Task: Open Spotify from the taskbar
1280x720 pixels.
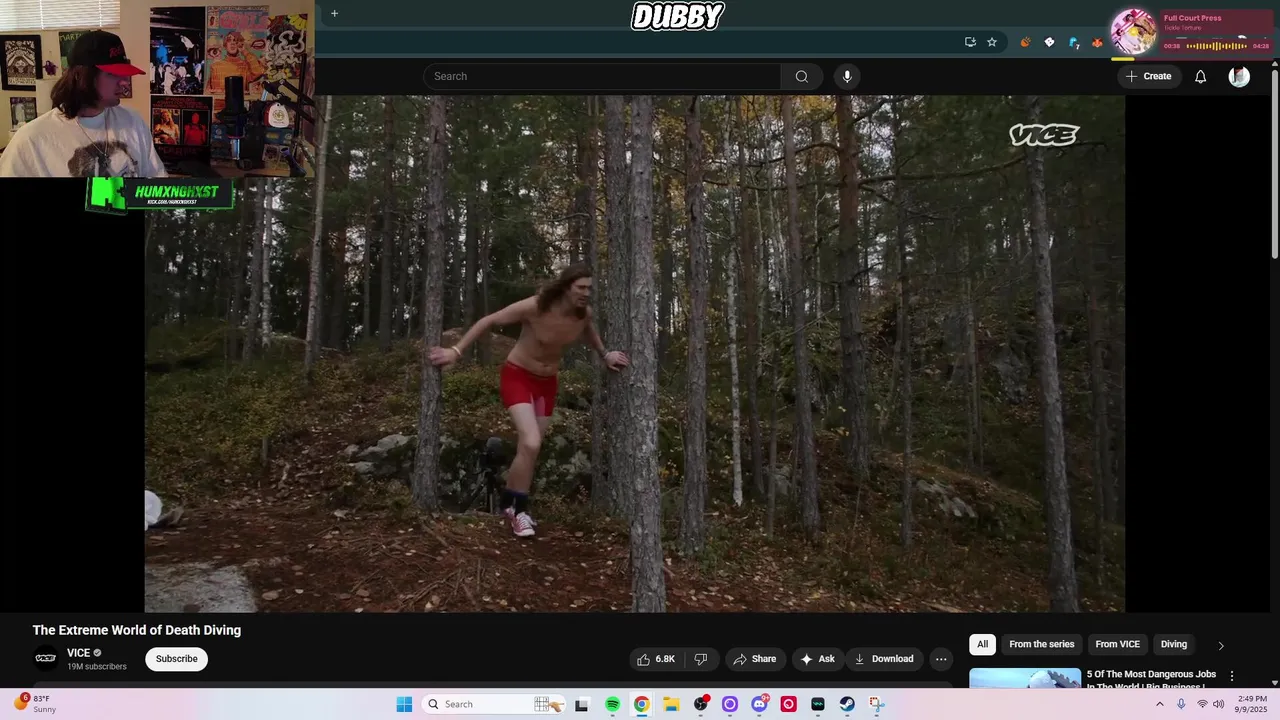Action: point(612,704)
